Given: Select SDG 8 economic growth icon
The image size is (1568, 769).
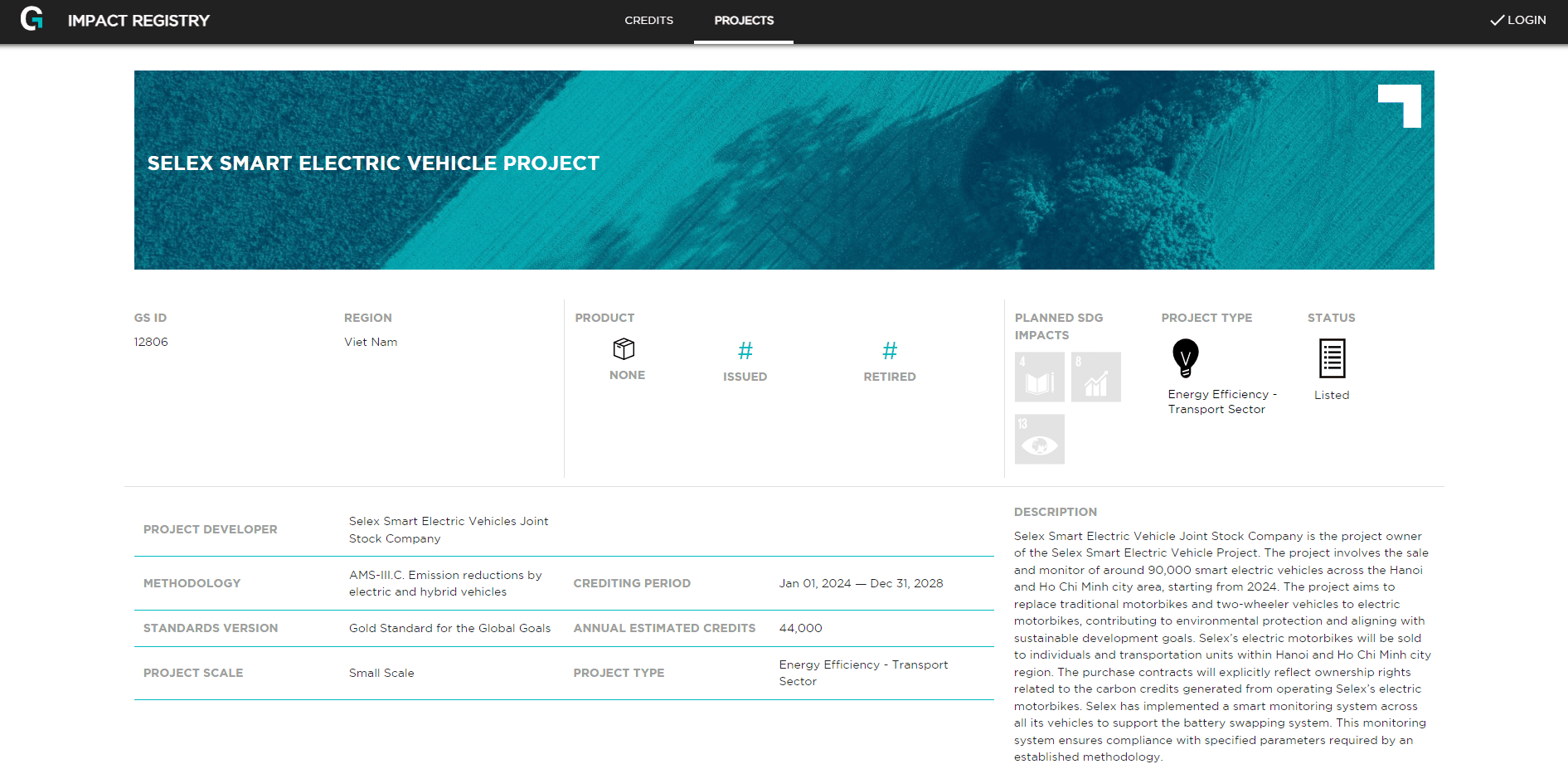Looking at the screenshot, I should tap(1095, 377).
